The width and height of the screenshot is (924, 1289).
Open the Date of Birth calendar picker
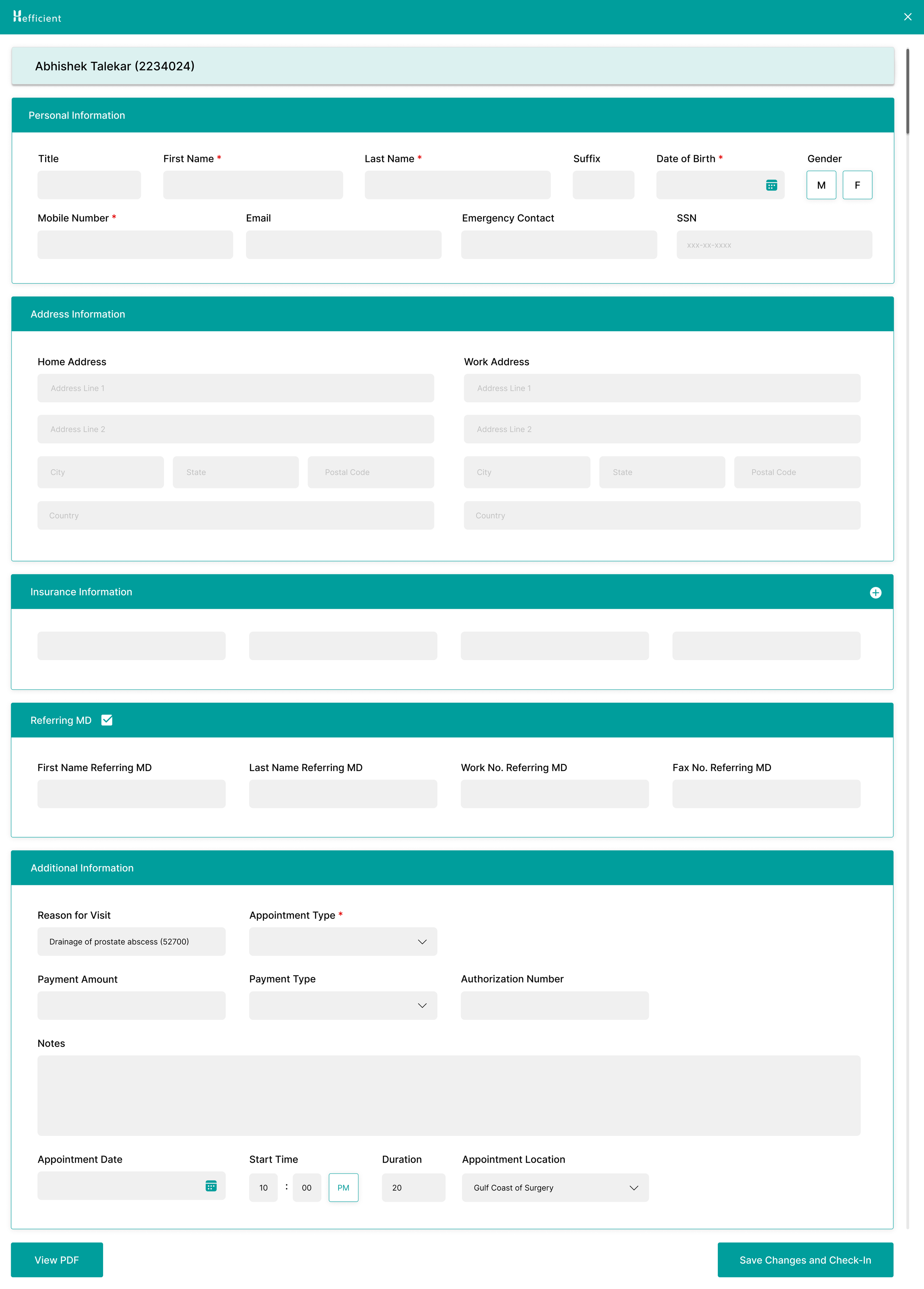tap(771, 185)
